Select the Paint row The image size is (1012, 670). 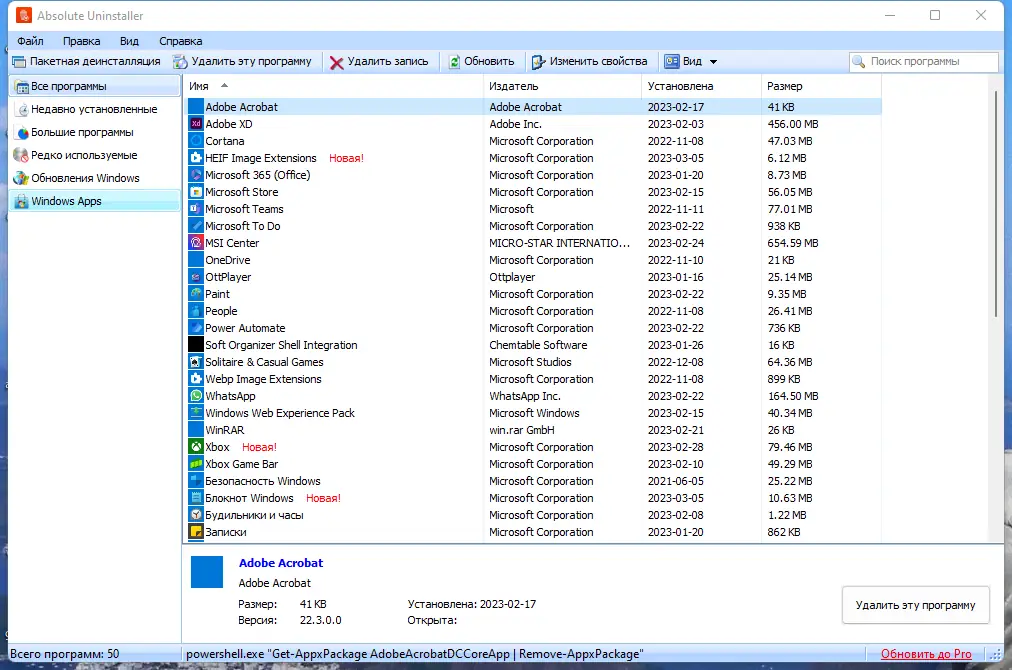pyautogui.click(x=533, y=294)
